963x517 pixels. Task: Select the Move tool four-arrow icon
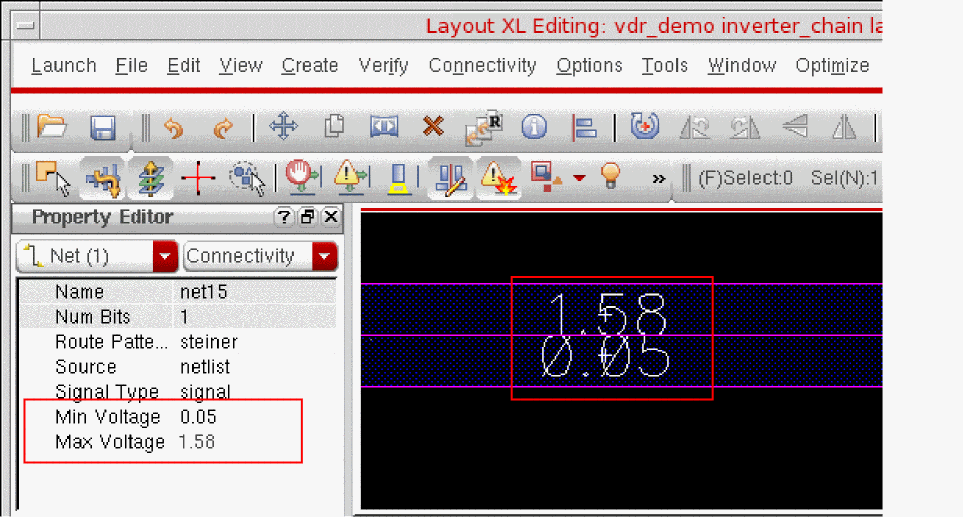pos(283,127)
